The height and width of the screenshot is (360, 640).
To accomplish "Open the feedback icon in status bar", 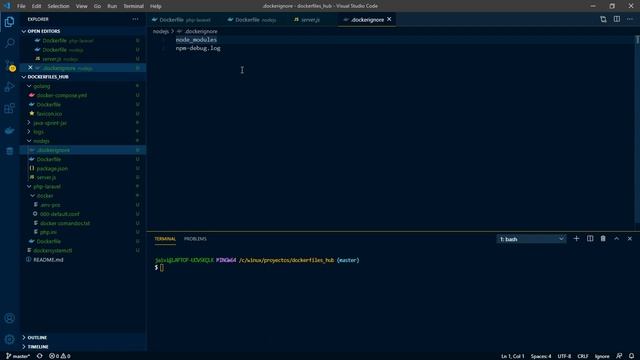I will click(x=619, y=356).
